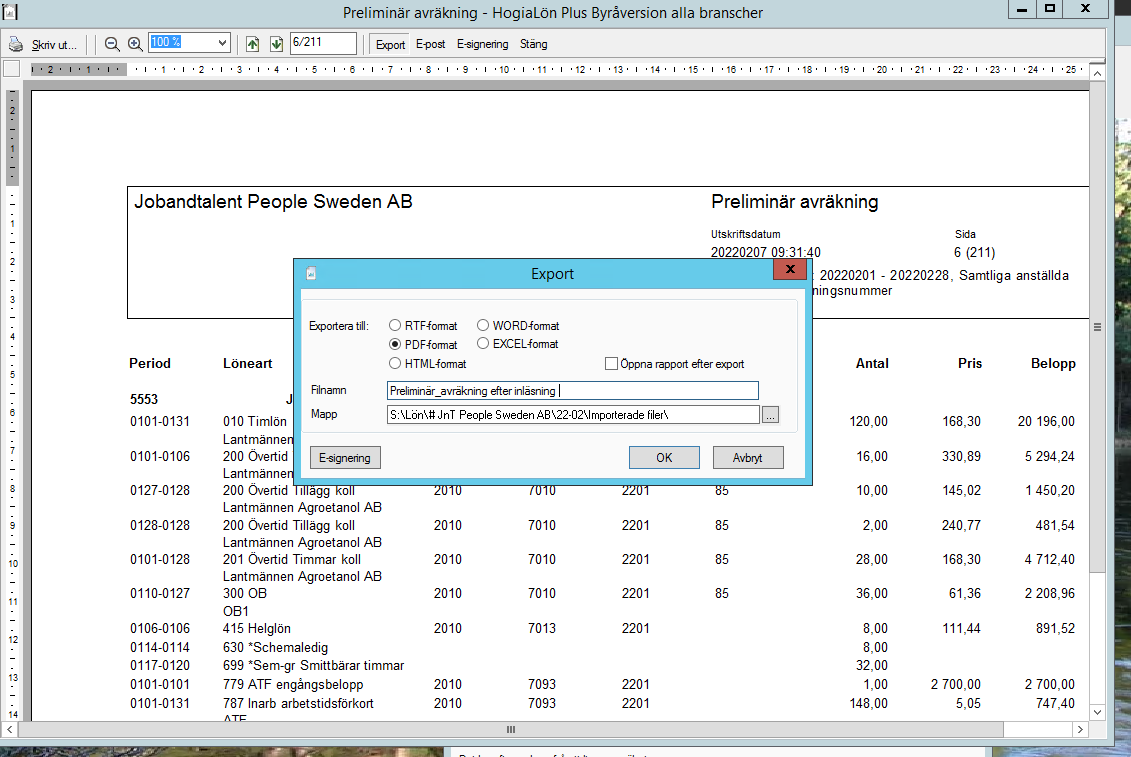Open the zoom percentage dropdown
1131x757 pixels.
tap(222, 43)
